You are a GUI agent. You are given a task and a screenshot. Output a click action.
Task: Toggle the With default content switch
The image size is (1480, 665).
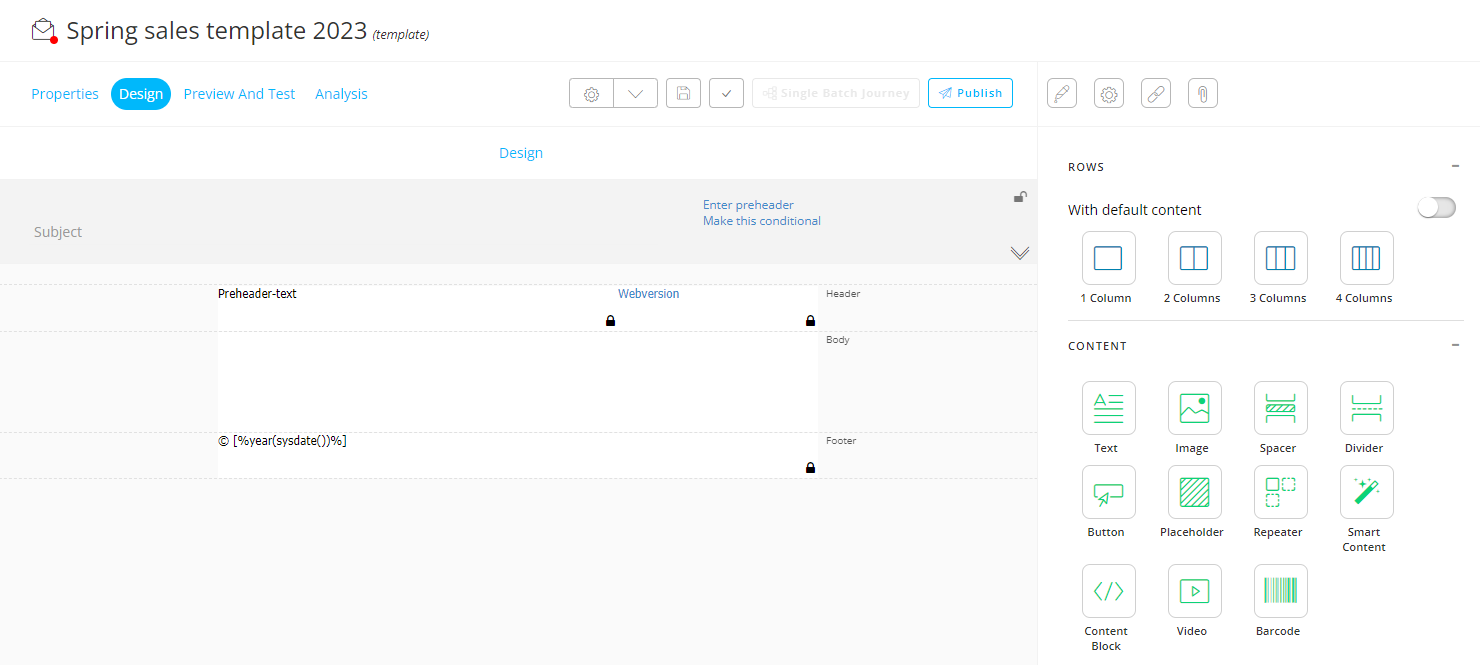[x=1436, y=208]
